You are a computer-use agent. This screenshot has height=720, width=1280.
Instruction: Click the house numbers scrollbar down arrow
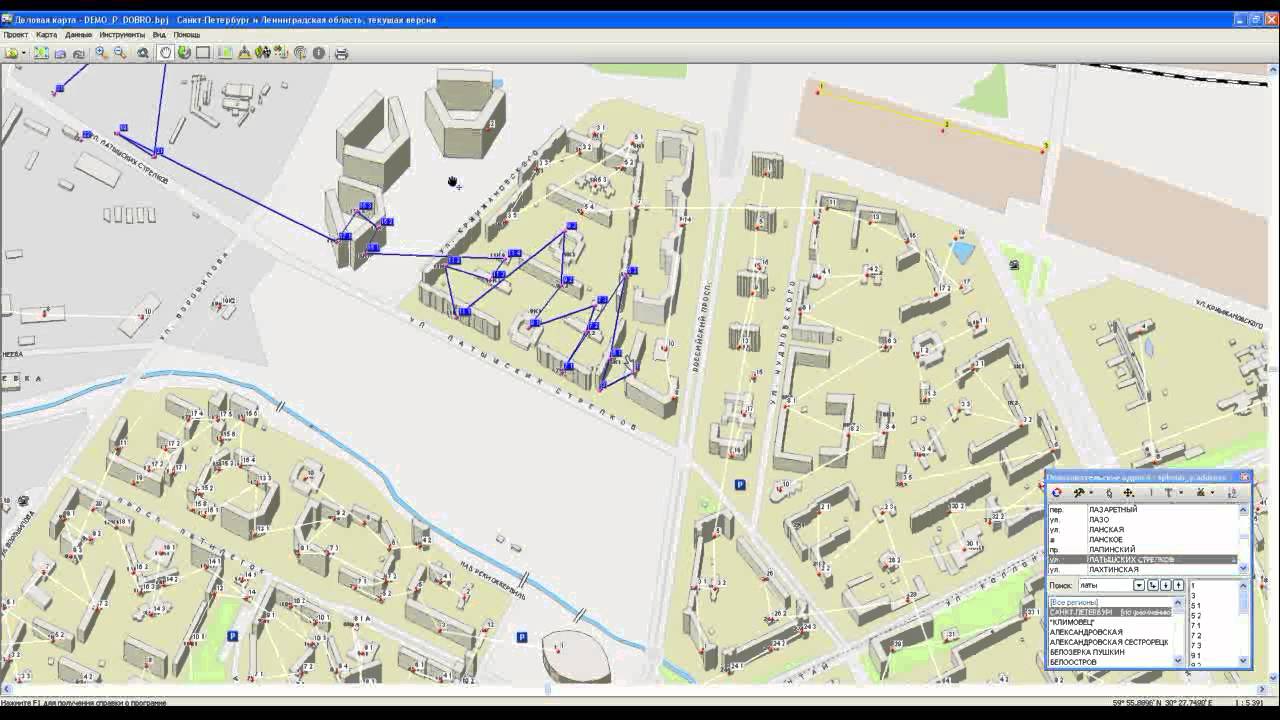click(1244, 660)
